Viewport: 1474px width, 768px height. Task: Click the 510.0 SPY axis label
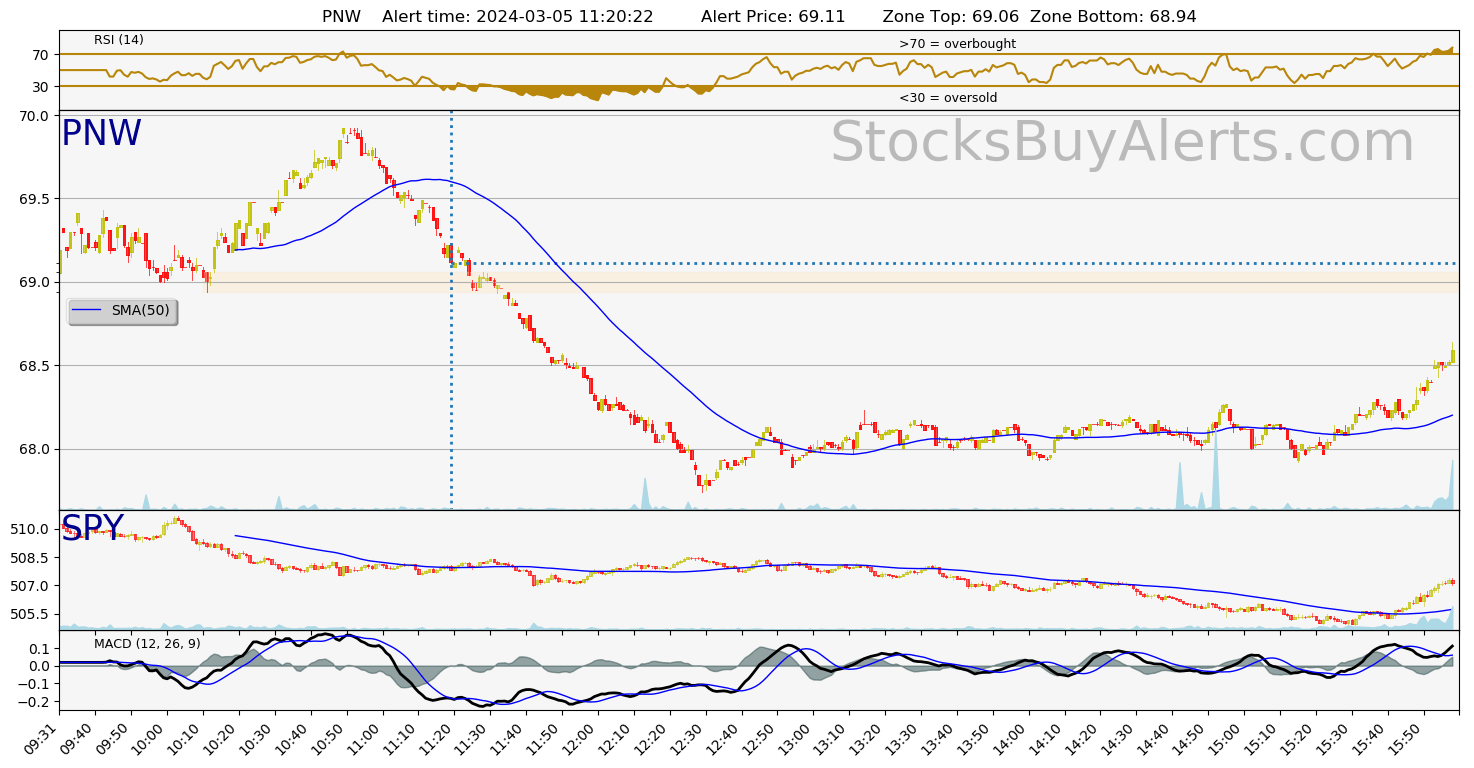30,529
